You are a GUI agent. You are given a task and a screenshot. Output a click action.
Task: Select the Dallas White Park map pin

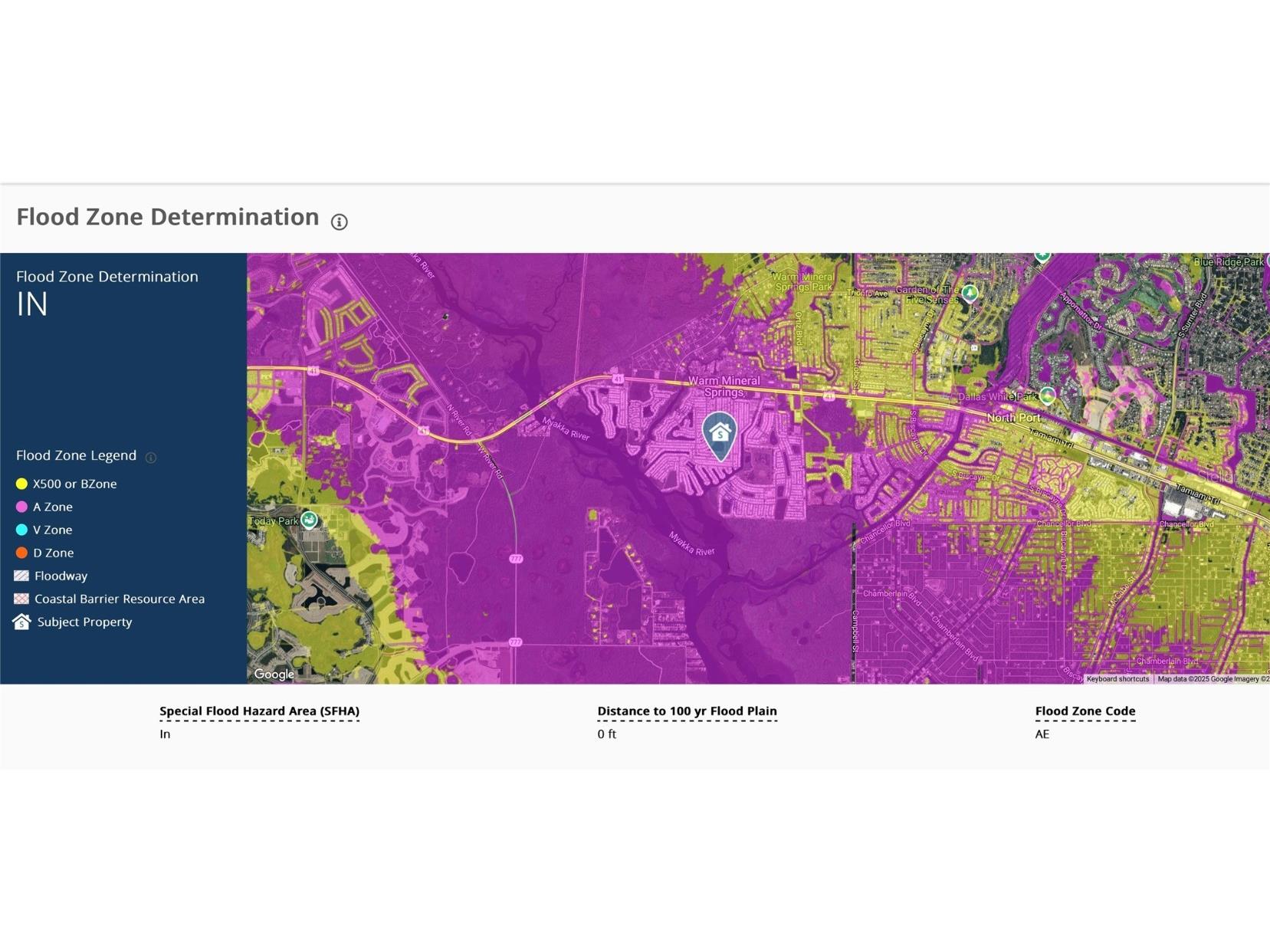(1048, 396)
